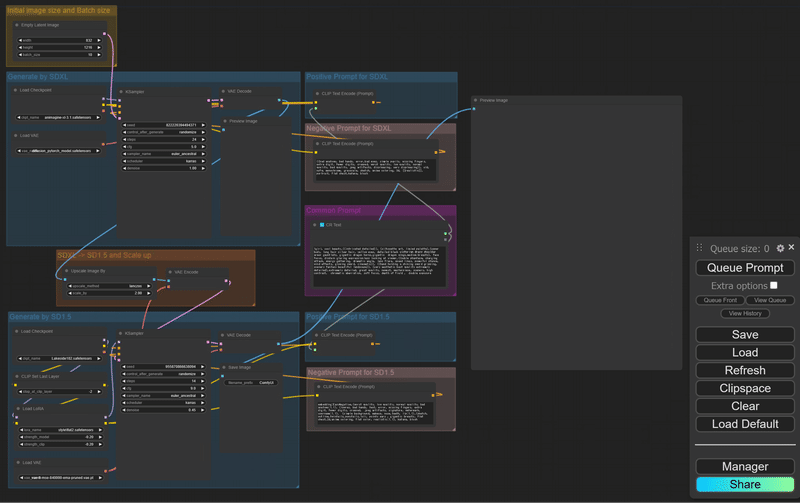Adjust cfg value 5.0 in SDXL KSampler
Viewport: 800px width, 503px height.
164,146
